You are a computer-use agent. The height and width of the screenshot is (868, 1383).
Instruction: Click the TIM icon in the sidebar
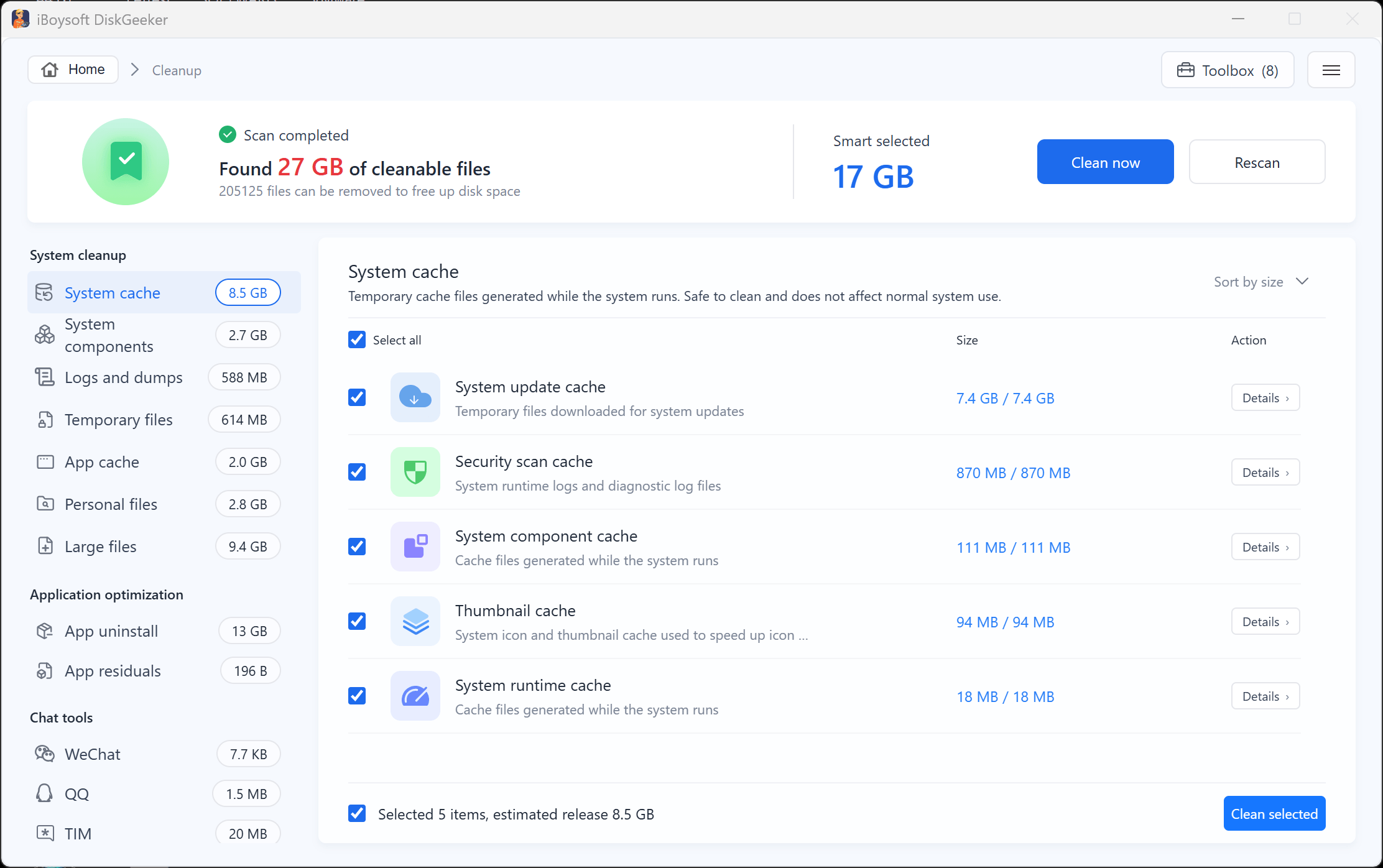pyautogui.click(x=45, y=833)
